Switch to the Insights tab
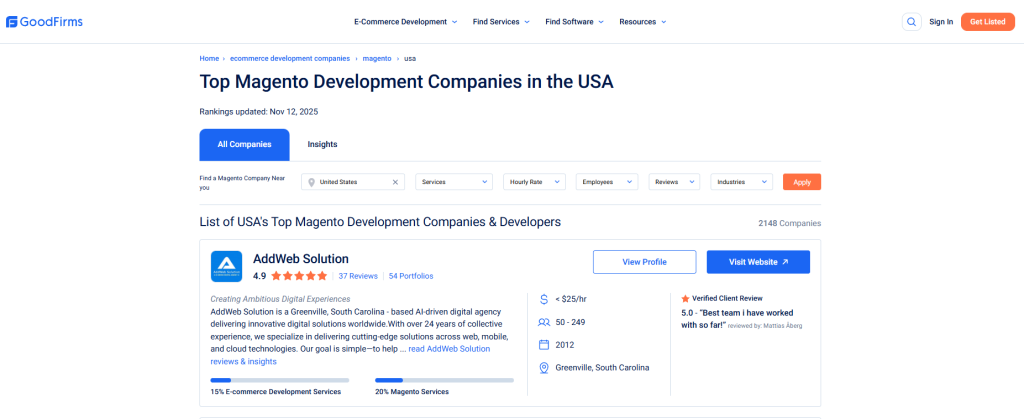Image resolution: width=1024 pixels, height=419 pixels. (x=323, y=145)
